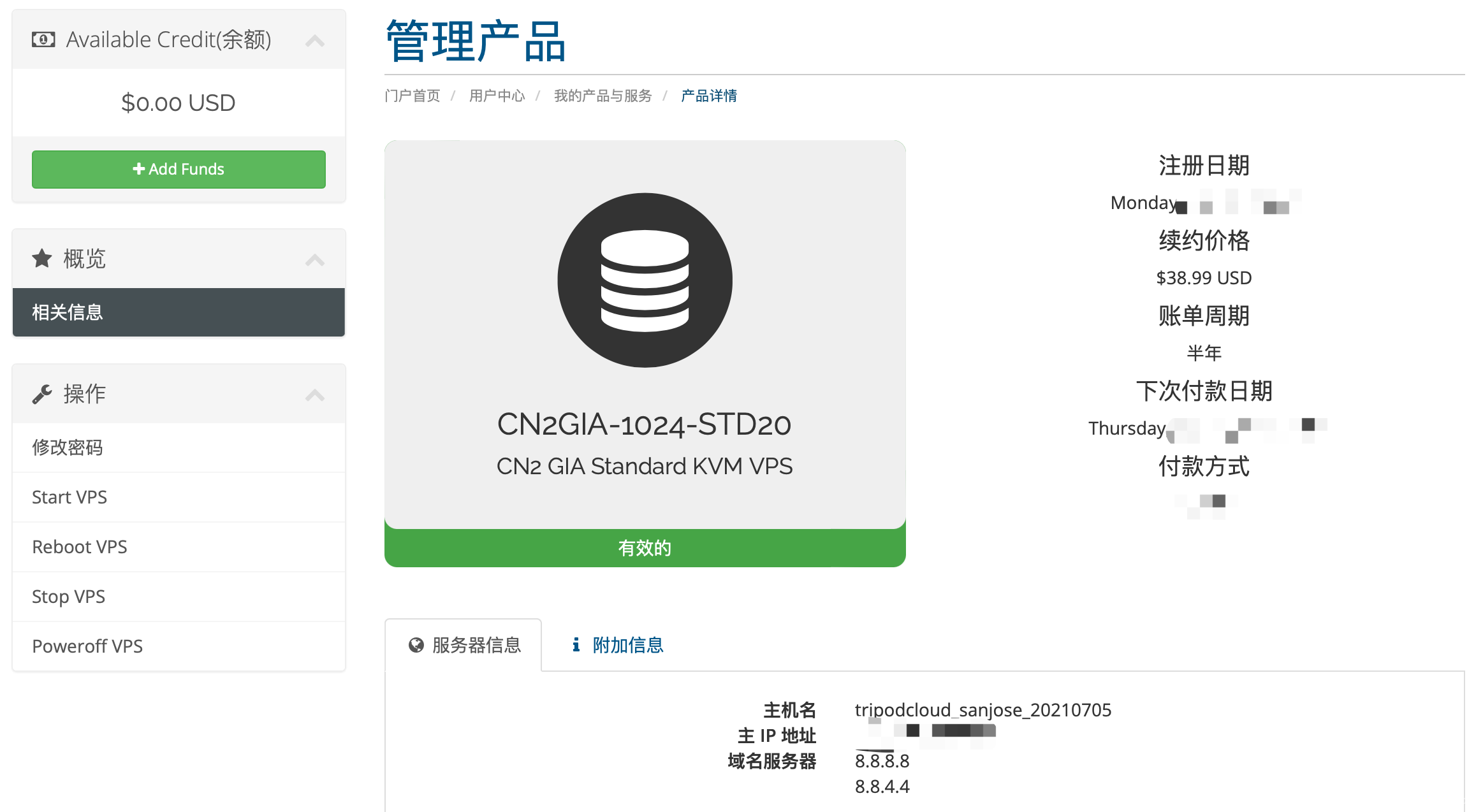
Task: Open 门户首页 breadcrumb link
Action: [412, 95]
